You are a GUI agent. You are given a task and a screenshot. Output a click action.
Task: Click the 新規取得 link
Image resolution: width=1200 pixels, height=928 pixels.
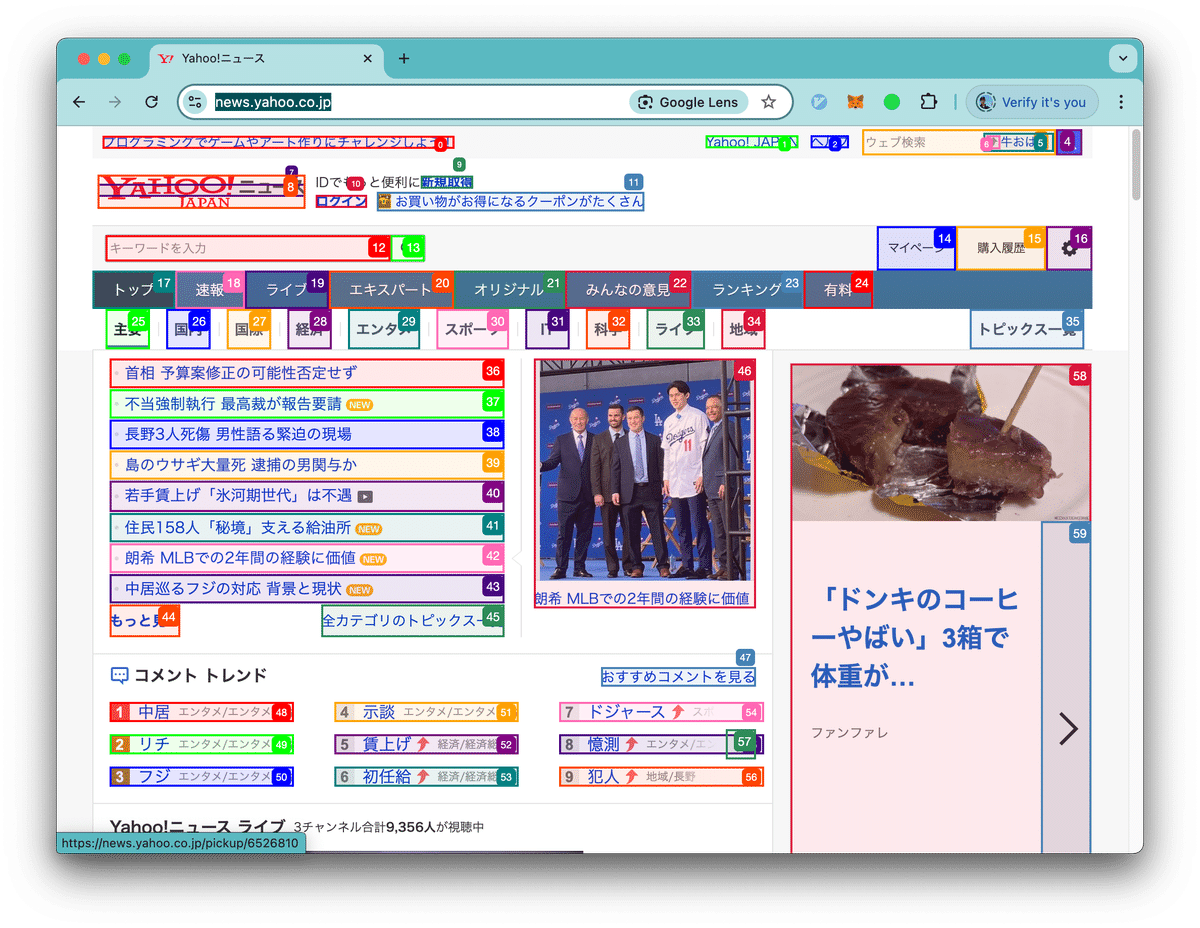point(446,182)
